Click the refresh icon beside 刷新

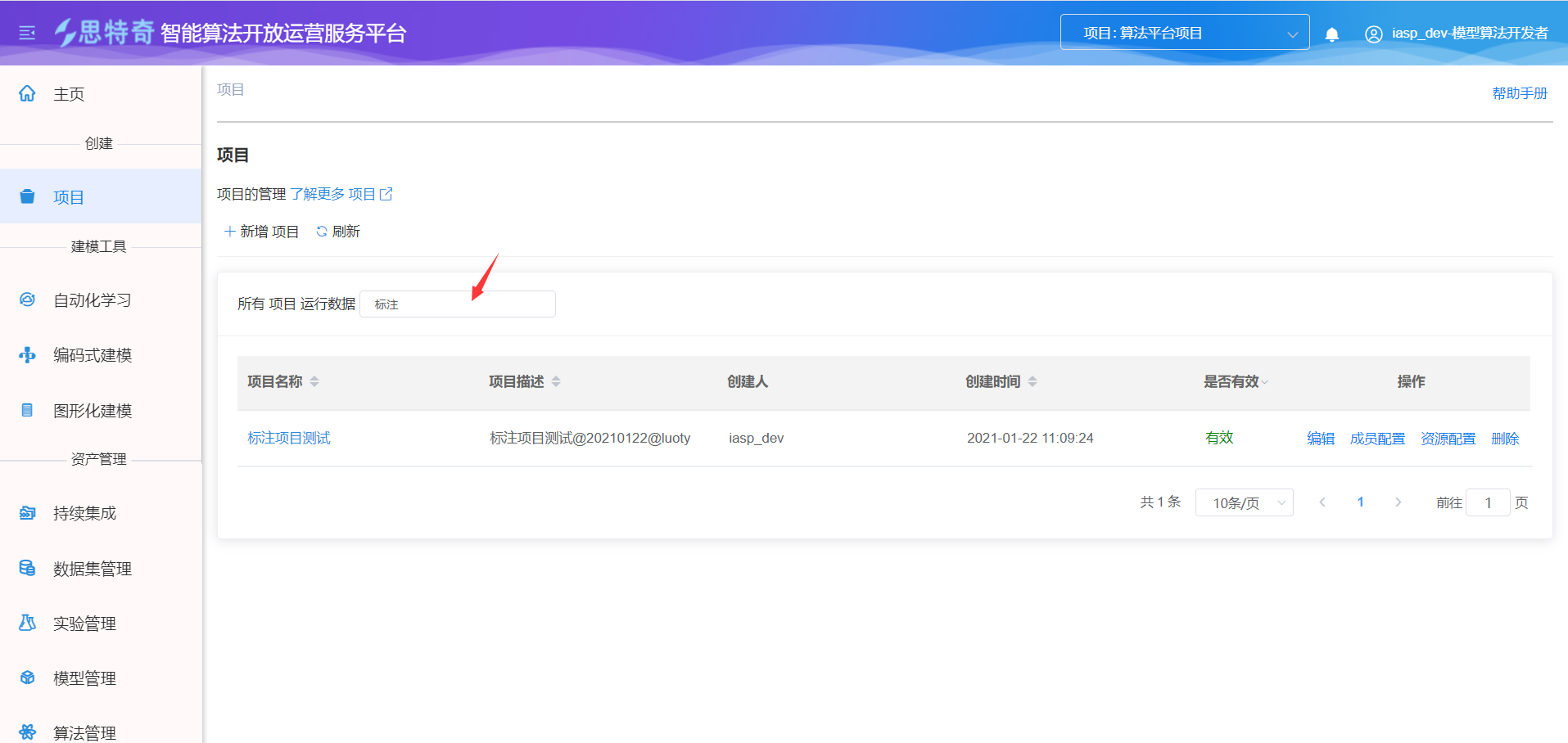322,232
